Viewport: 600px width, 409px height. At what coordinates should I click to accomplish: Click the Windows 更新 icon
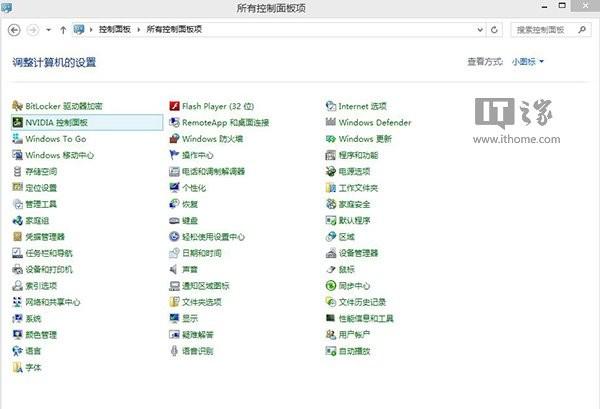coord(331,139)
